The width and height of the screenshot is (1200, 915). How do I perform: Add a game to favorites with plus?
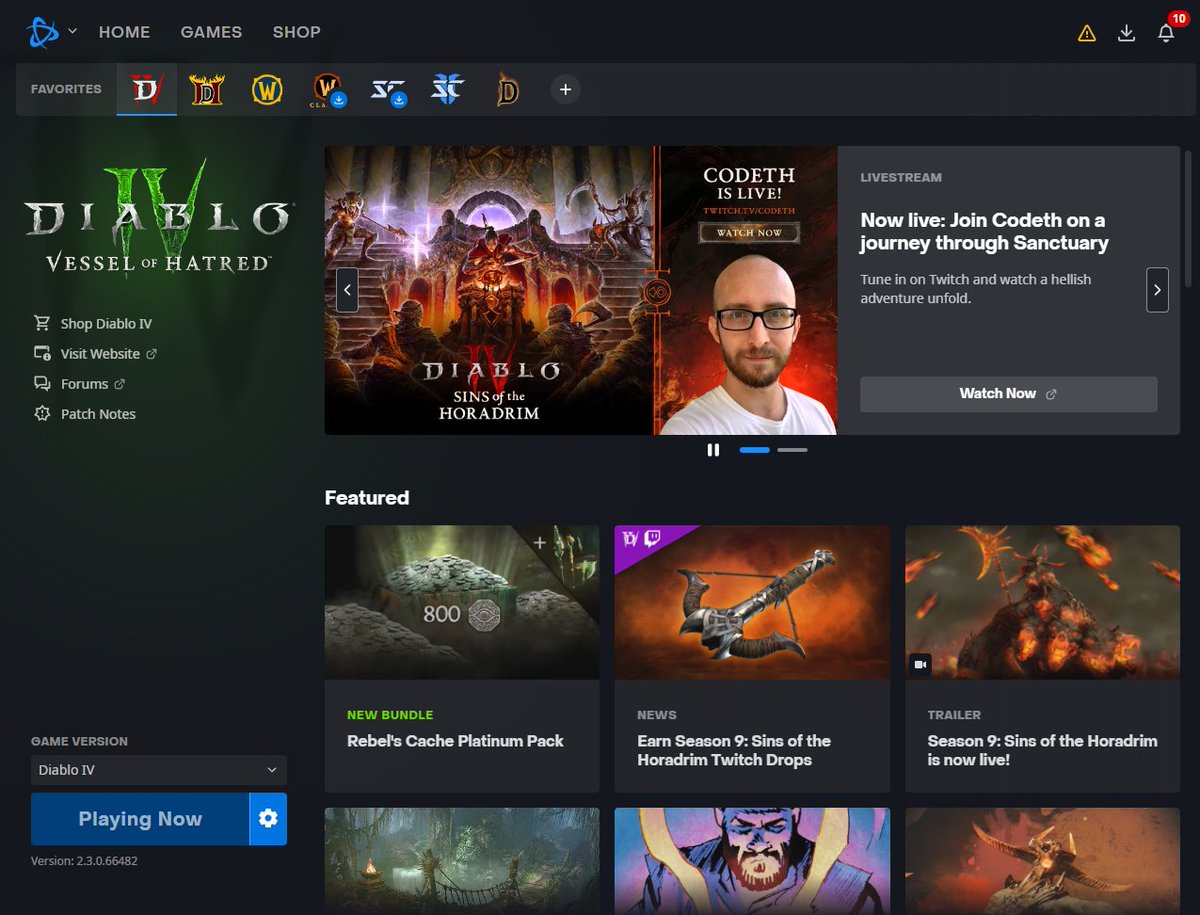[565, 89]
